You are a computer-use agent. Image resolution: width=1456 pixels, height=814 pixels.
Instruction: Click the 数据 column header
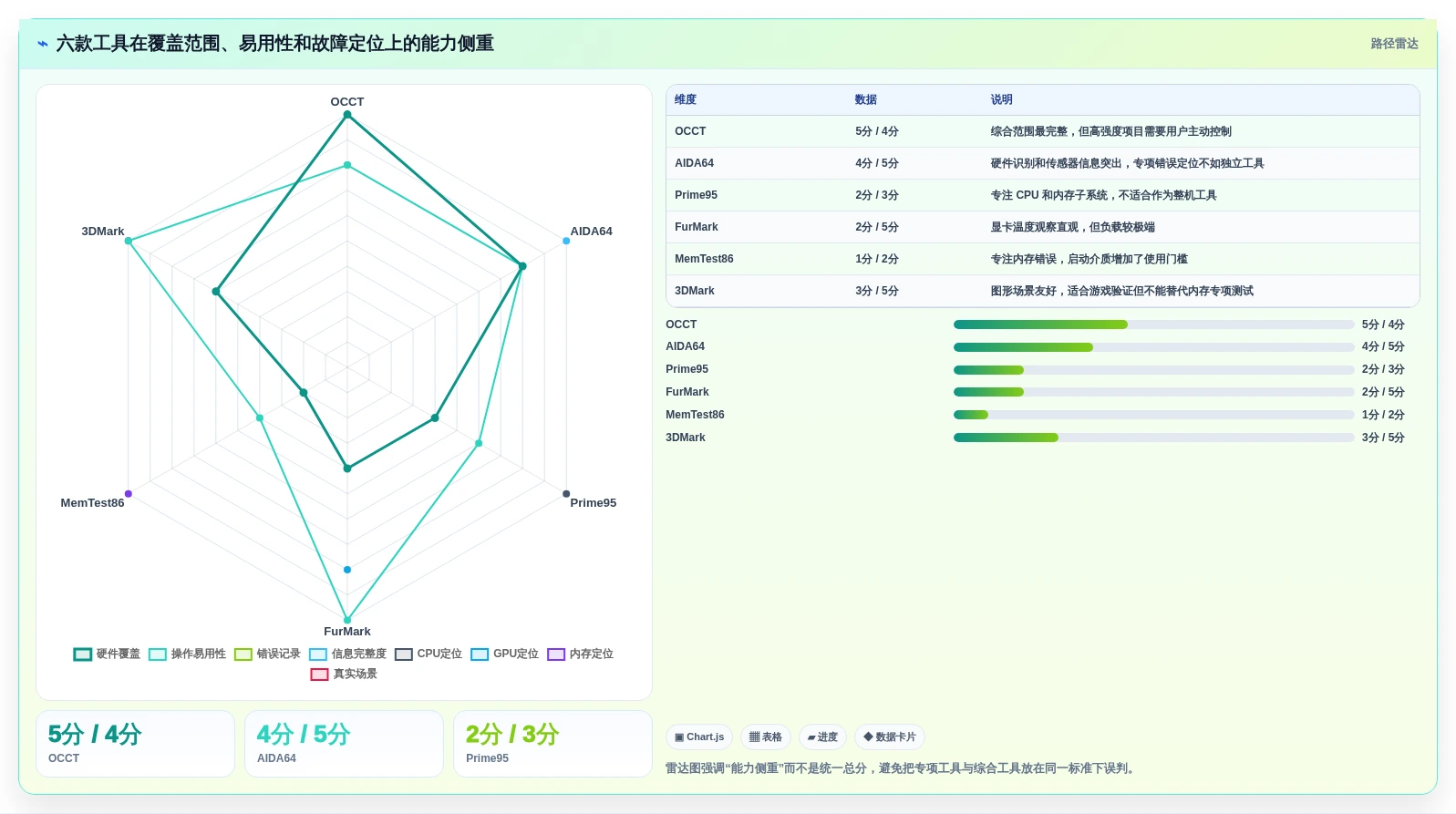pos(866,100)
